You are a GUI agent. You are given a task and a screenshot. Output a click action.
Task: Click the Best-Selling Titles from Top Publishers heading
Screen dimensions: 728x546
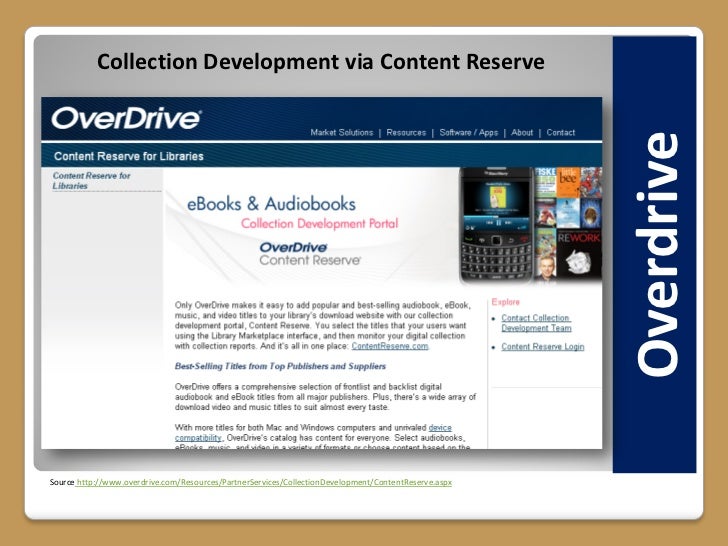[x=280, y=366]
